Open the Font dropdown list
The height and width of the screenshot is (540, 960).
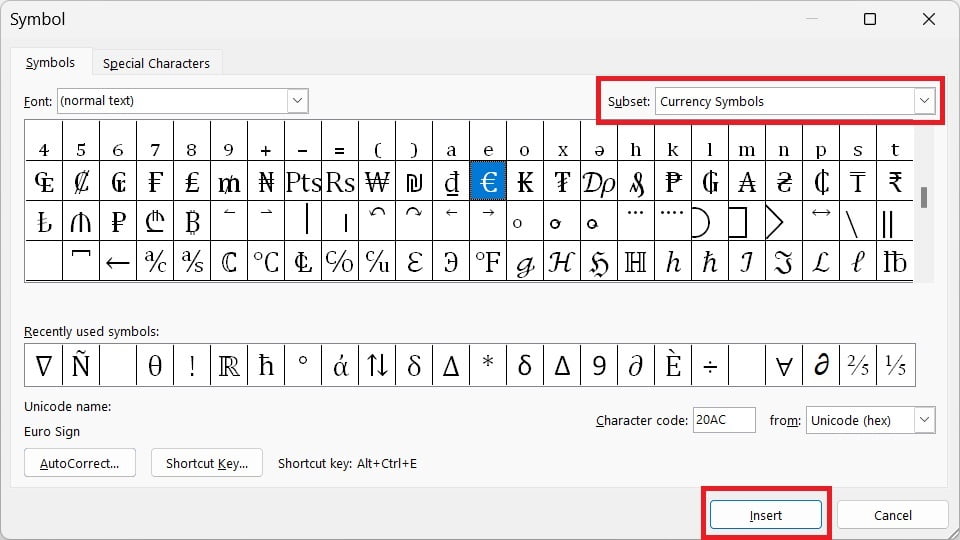point(297,100)
